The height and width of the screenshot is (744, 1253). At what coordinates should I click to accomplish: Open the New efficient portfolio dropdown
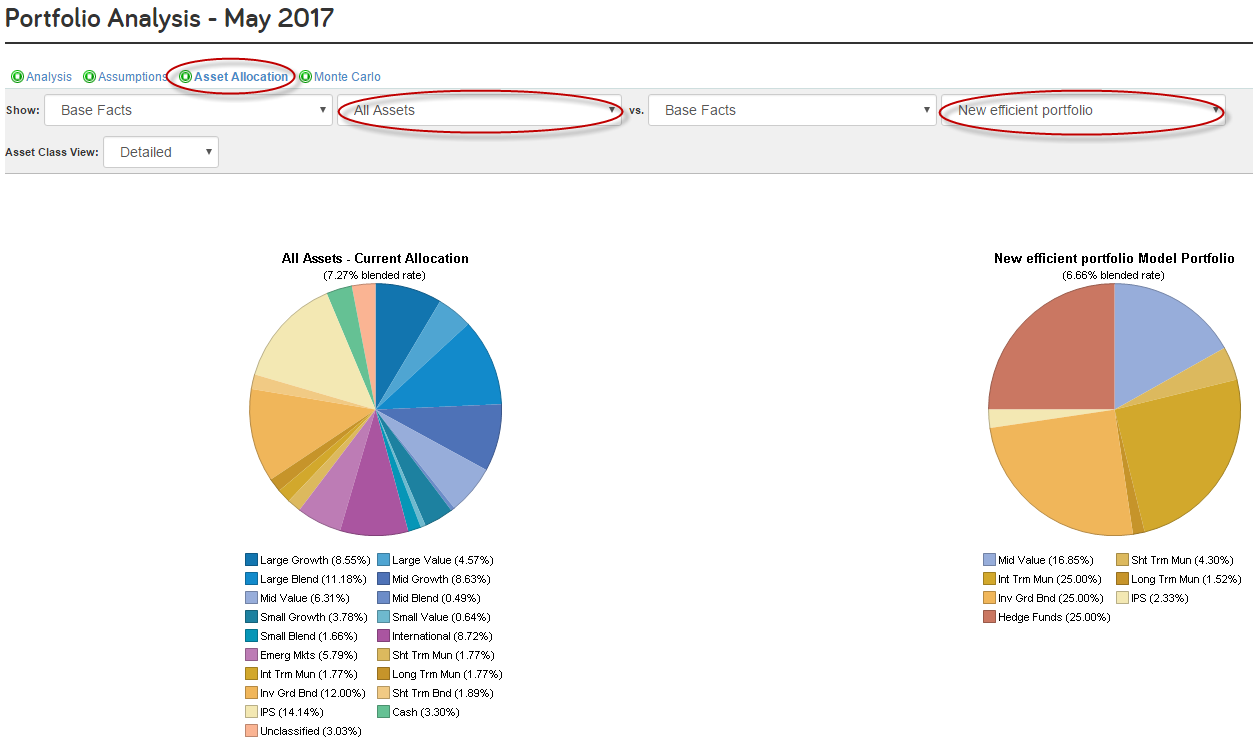pyautogui.click(x=1083, y=110)
